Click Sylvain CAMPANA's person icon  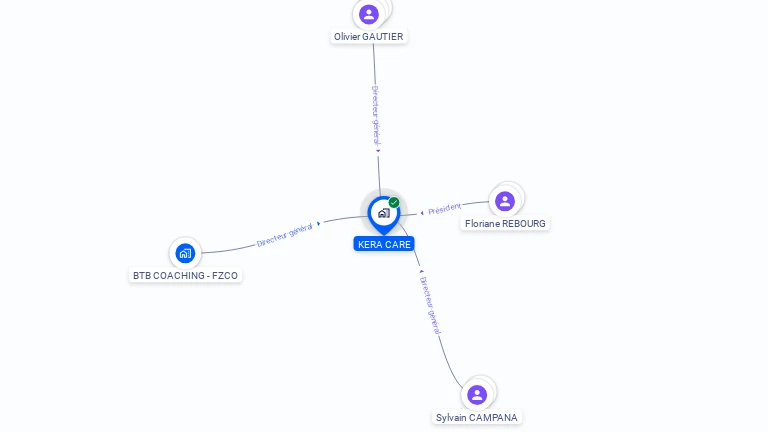pos(477,395)
